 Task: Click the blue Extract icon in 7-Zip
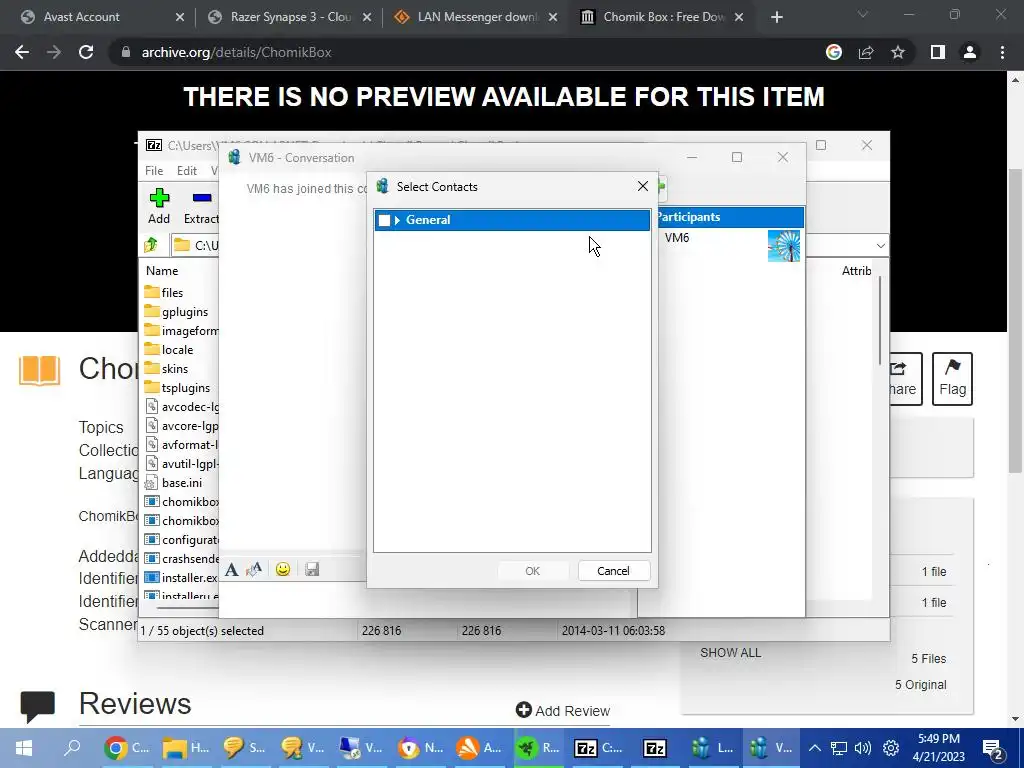point(202,198)
